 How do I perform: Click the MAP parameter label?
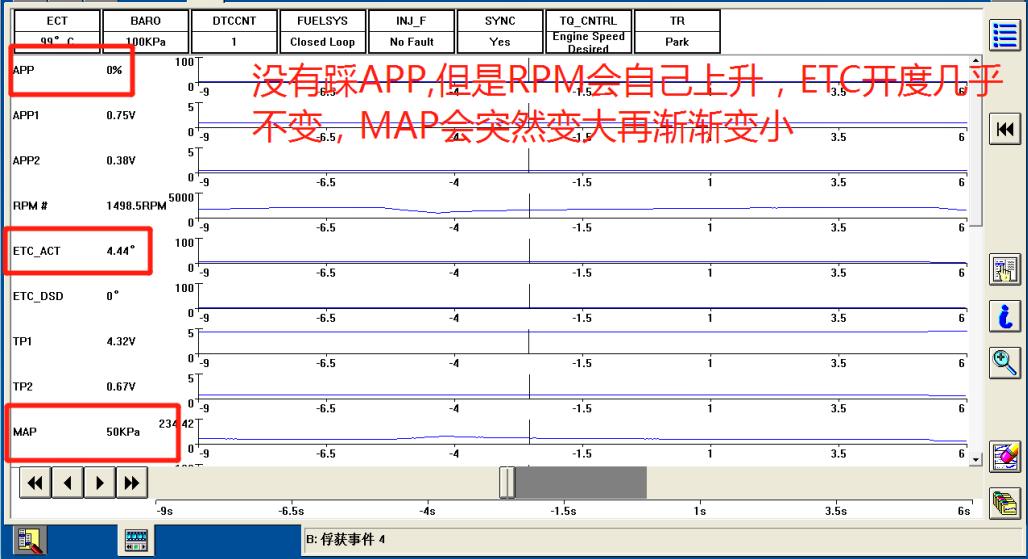coord(25,432)
